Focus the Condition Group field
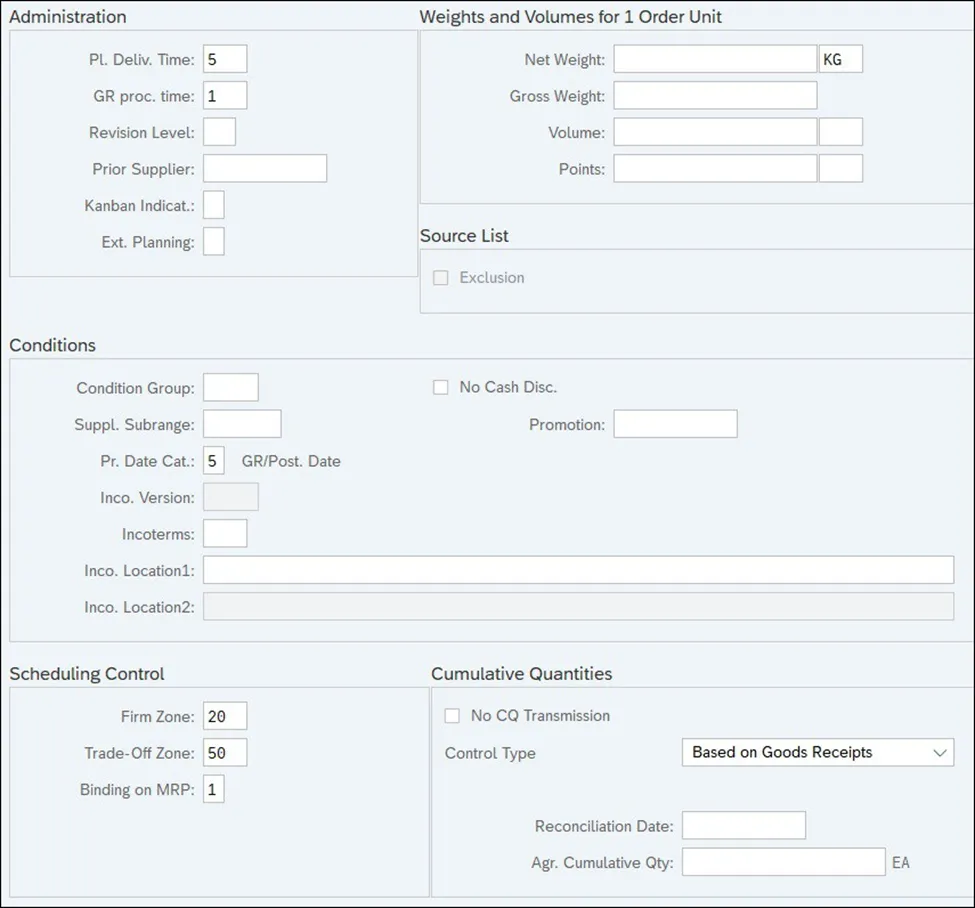975x908 pixels. coord(230,388)
